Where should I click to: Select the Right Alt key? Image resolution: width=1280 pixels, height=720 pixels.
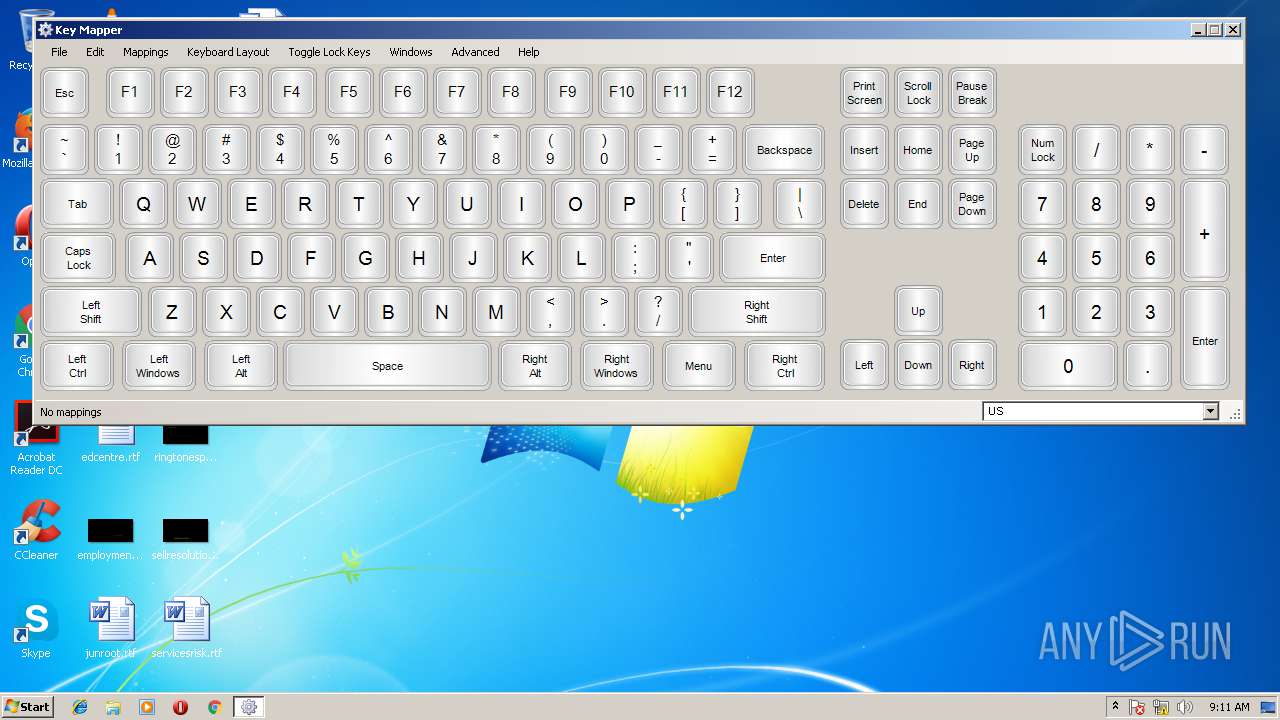(x=535, y=366)
